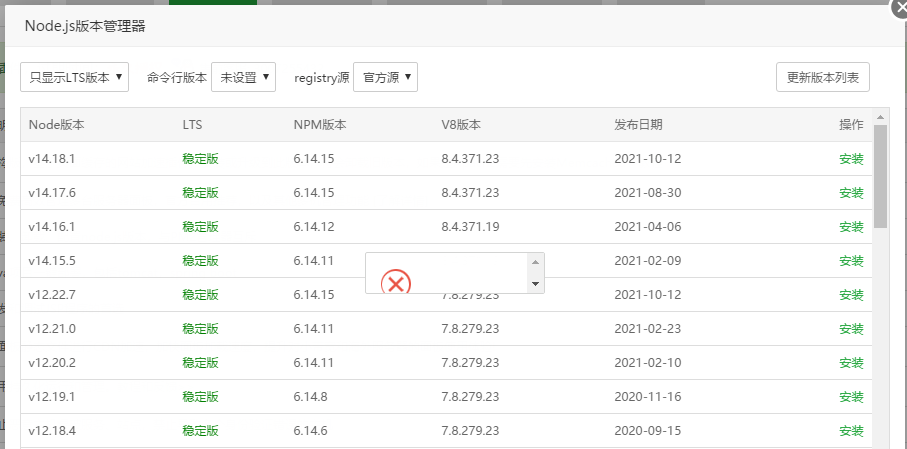Click date 2021-08-30 cell
This screenshot has width=907, height=449.
[x=648, y=193]
